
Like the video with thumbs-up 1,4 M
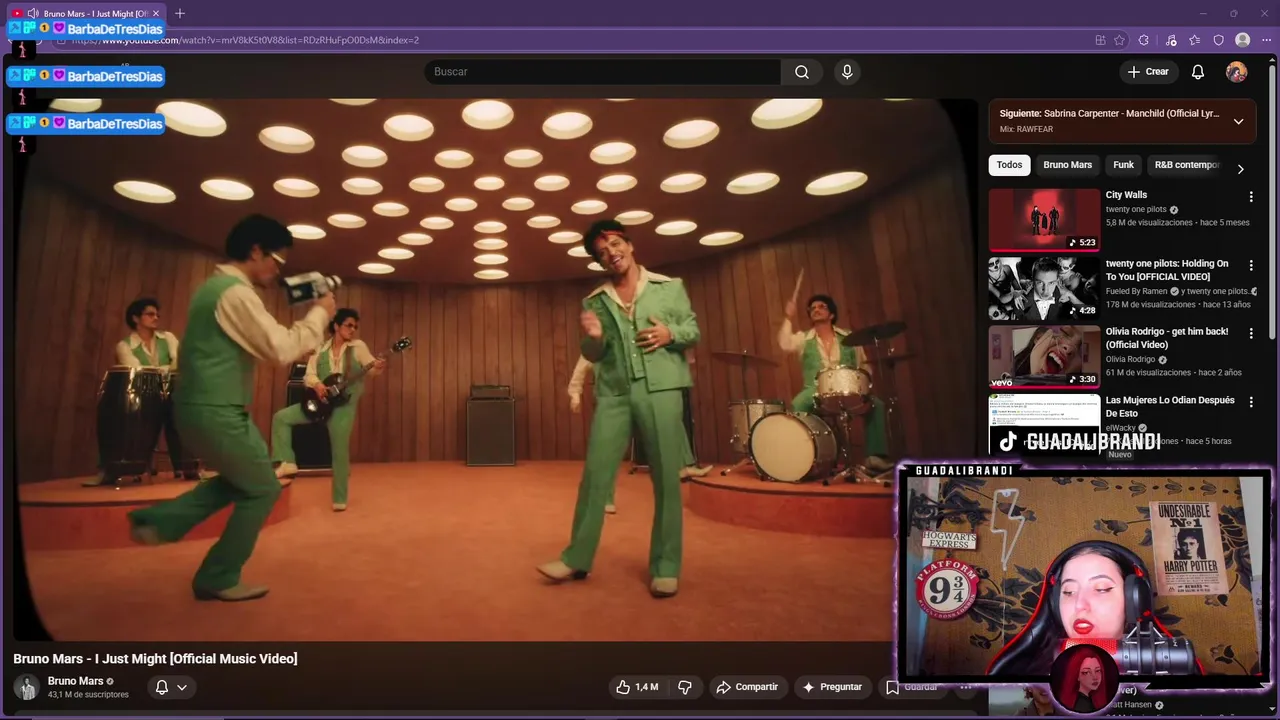(637, 687)
